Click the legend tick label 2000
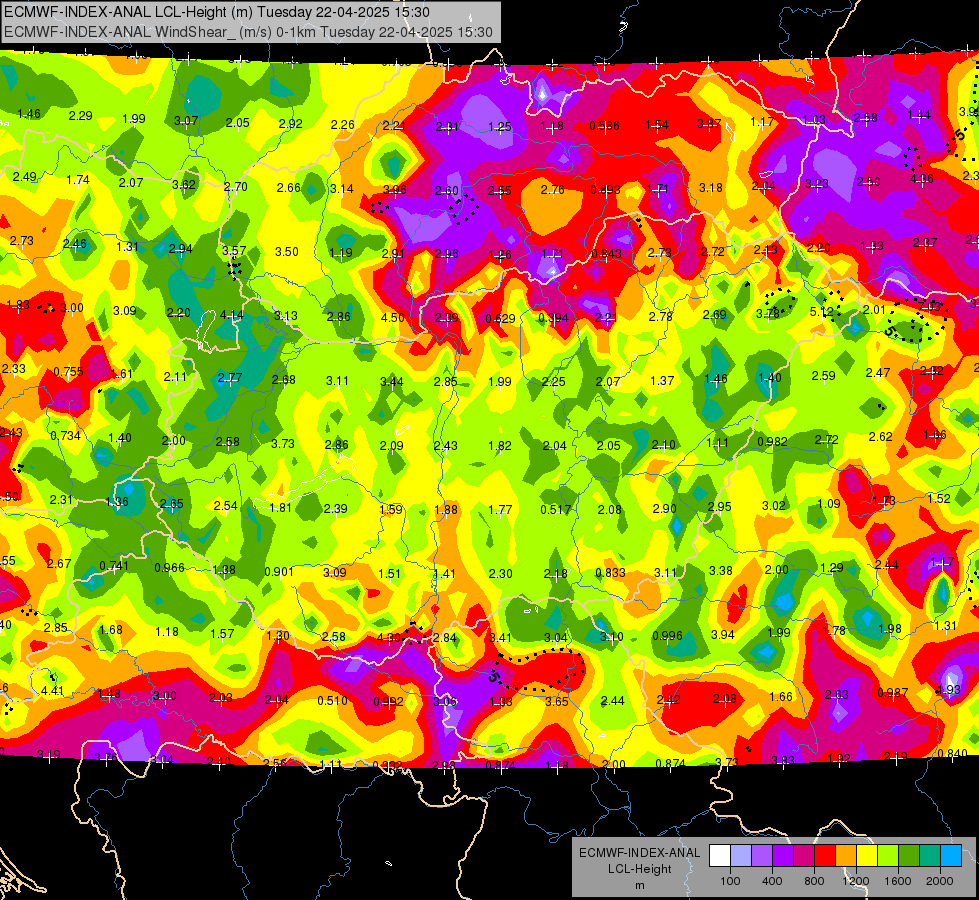Viewport: 979px width, 900px height. pyautogui.click(x=940, y=881)
